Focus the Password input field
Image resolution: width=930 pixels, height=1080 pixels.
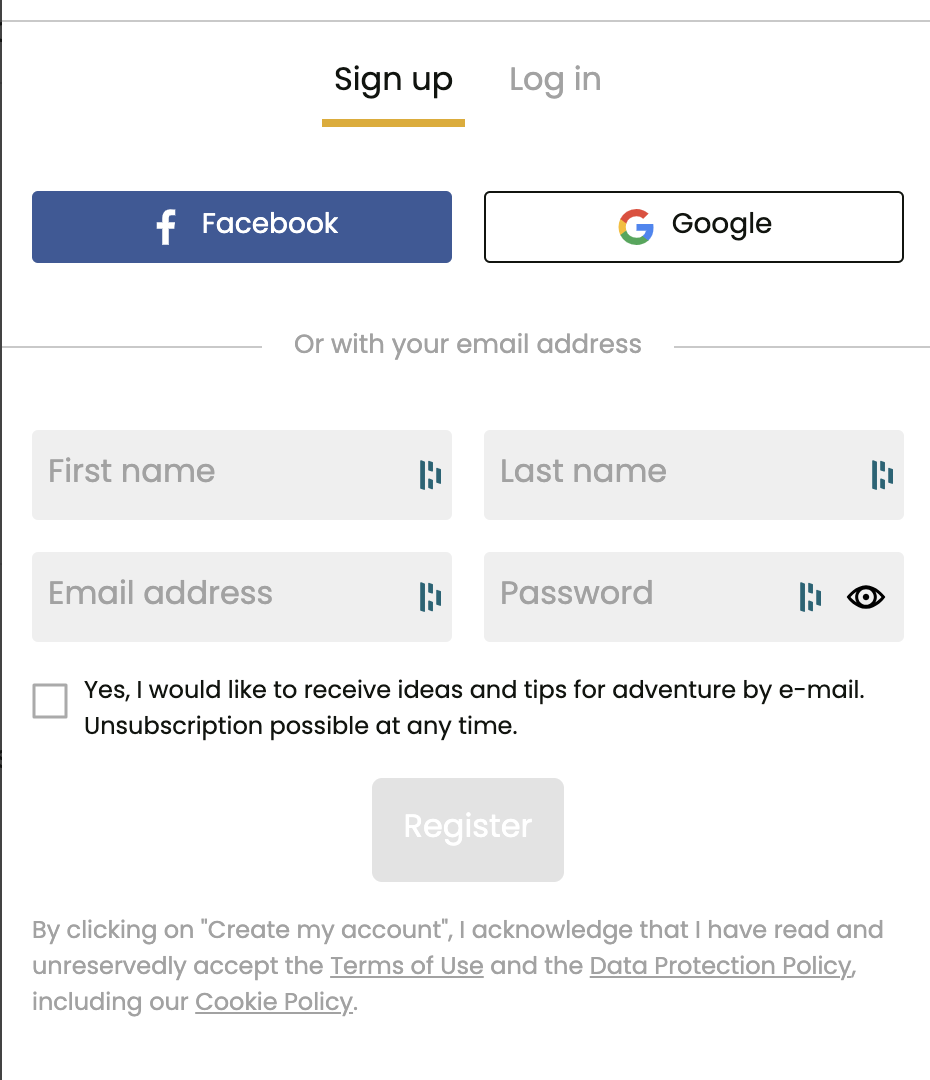pos(694,597)
